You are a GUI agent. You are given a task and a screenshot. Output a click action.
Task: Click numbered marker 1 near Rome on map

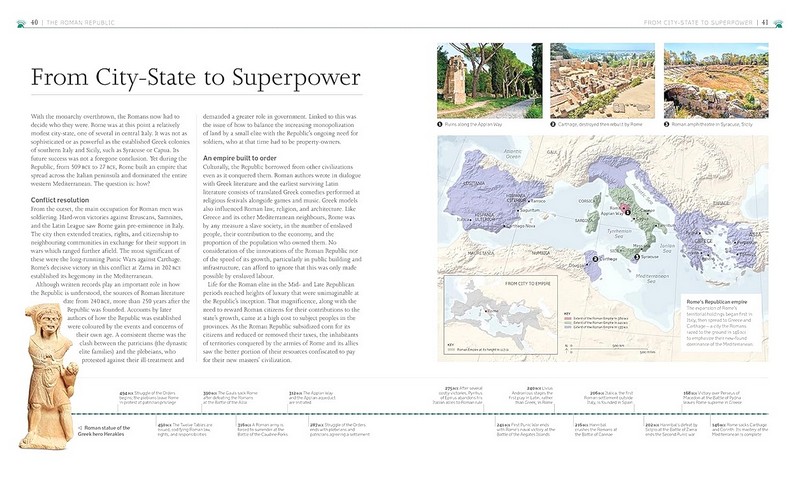point(627,213)
